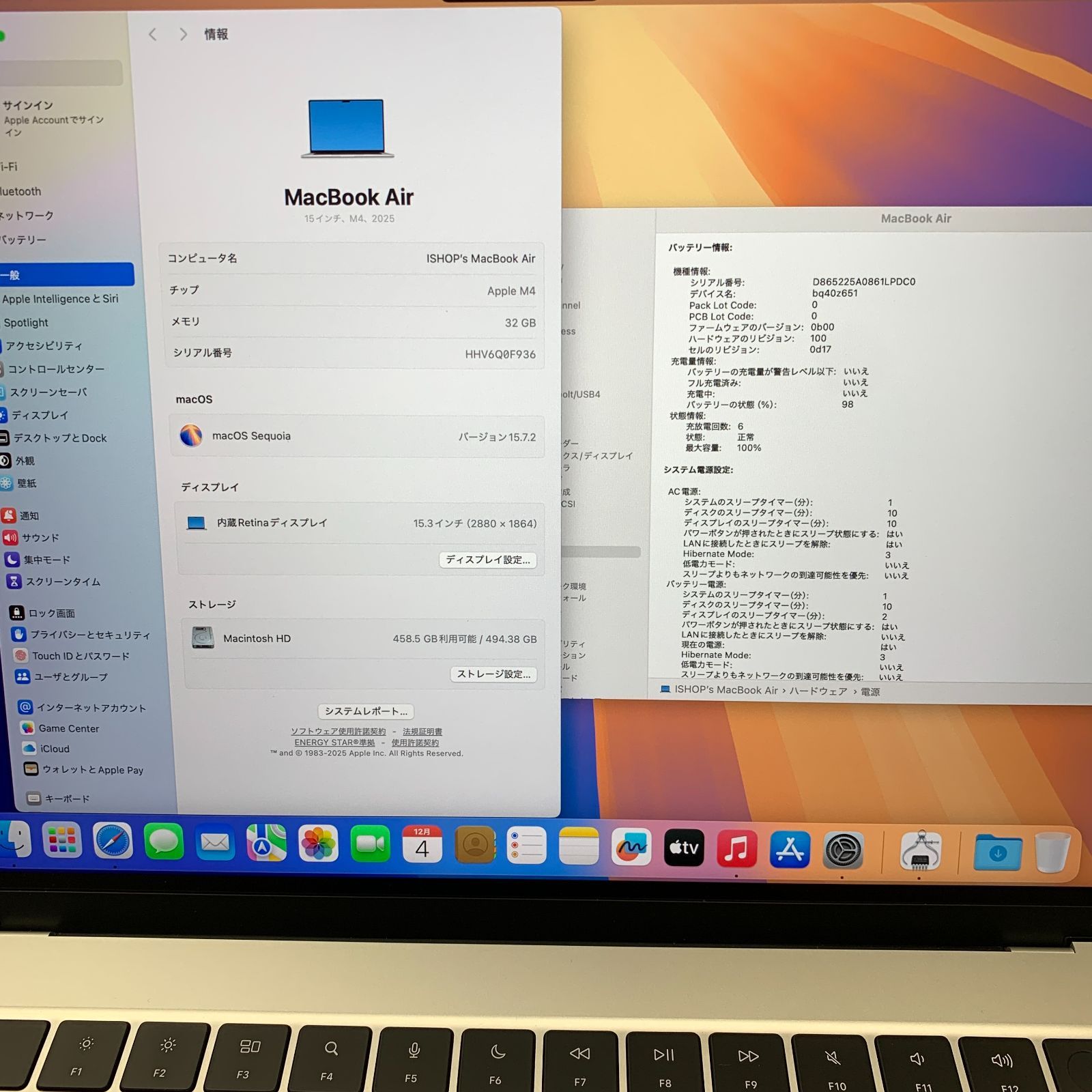Viewport: 1092px width, 1092px height.
Task: Open iCloud settings in the sidebar
Action: tap(53, 749)
